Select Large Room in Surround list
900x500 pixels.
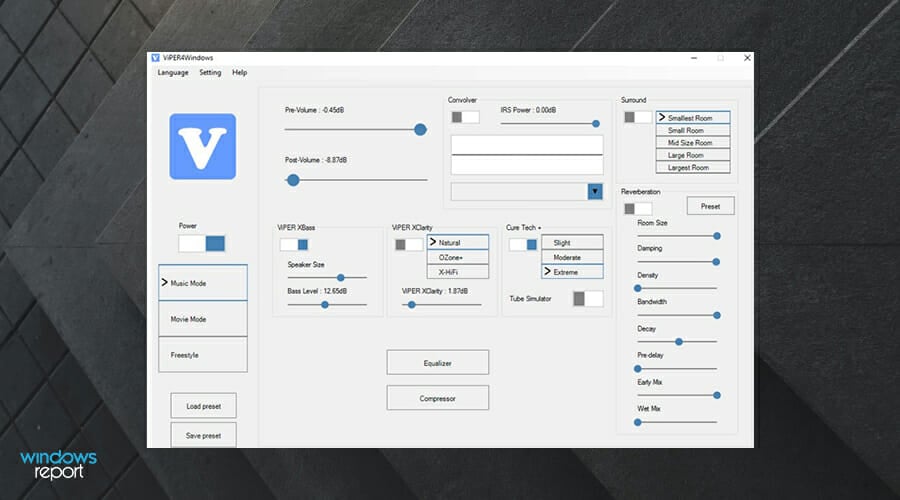(692, 155)
